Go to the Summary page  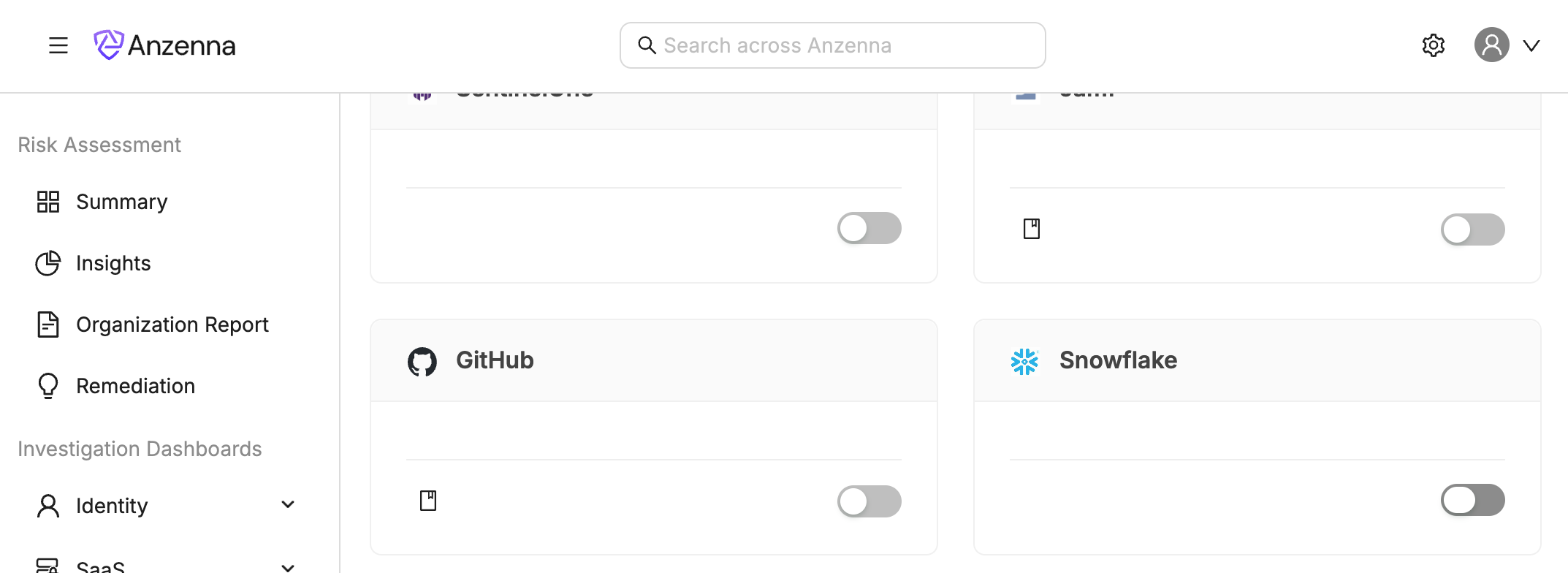[x=121, y=202]
